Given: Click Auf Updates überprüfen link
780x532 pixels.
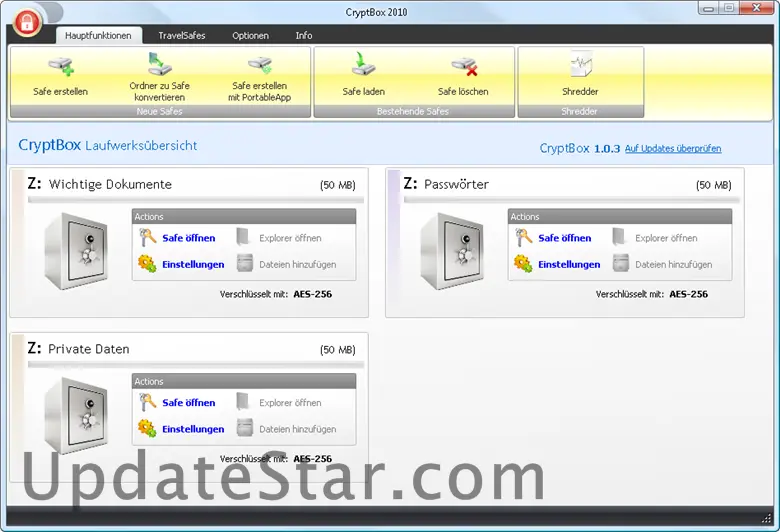Looking at the screenshot, I should (673, 148).
